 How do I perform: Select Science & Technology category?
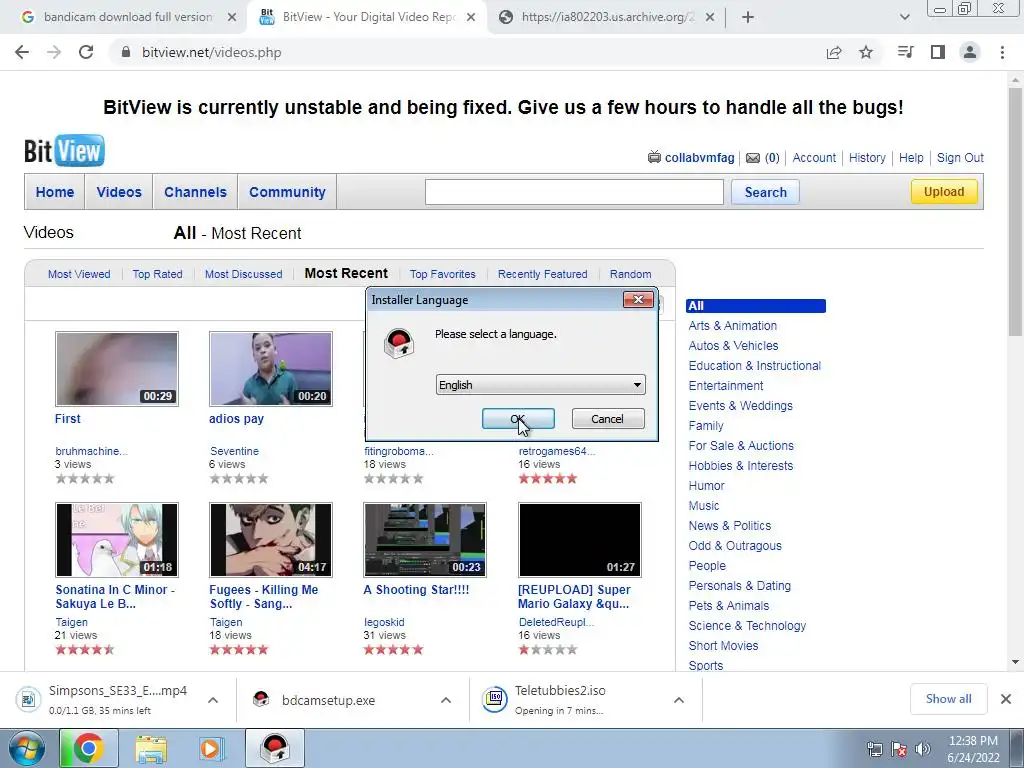click(747, 626)
